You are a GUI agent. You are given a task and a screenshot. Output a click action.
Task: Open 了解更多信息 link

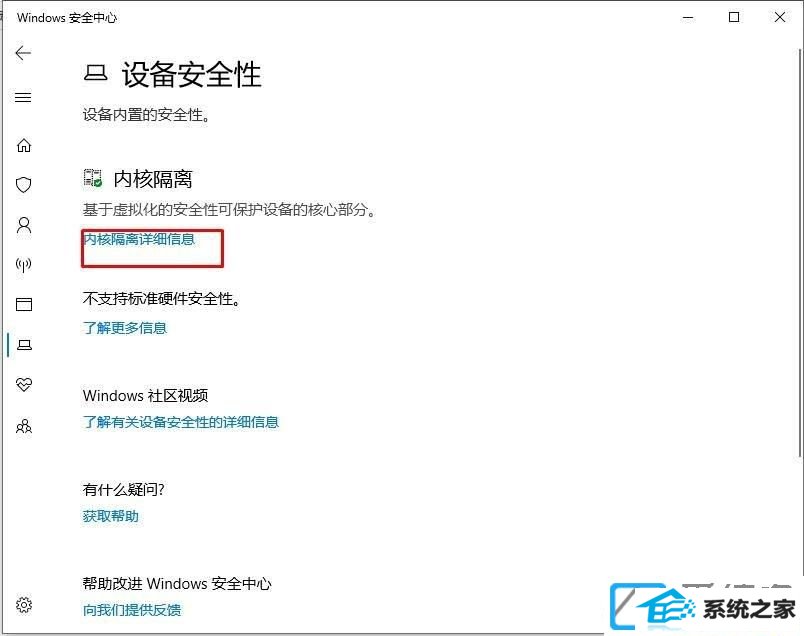point(125,328)
